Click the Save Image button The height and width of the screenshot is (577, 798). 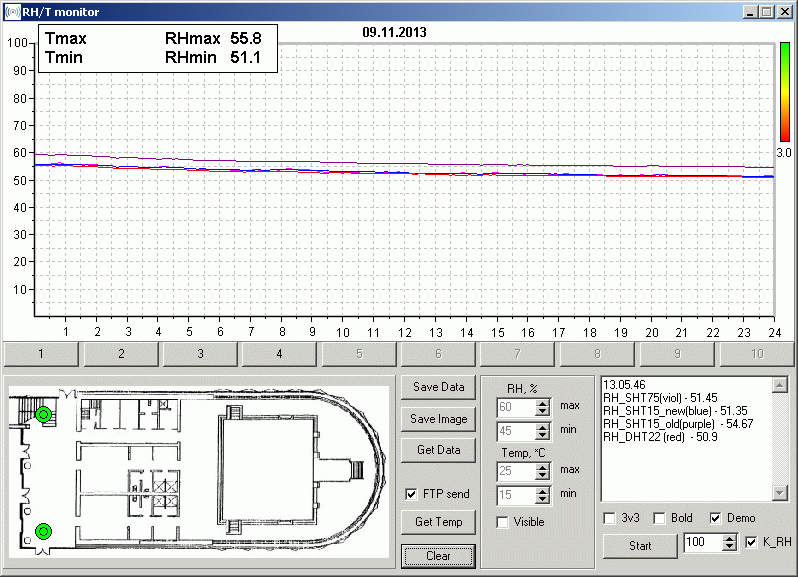(x=438, y=419)
